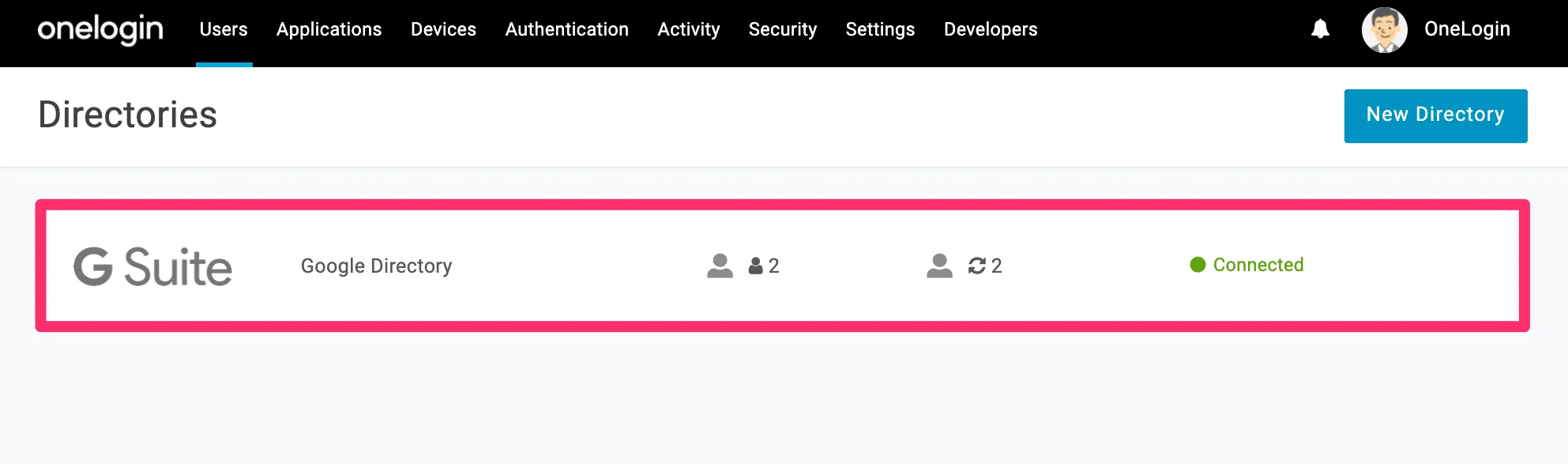Open the Google Directory entry
Image resolution: width=1568 pixels, height=464 pixels.
tap(376, 266)
